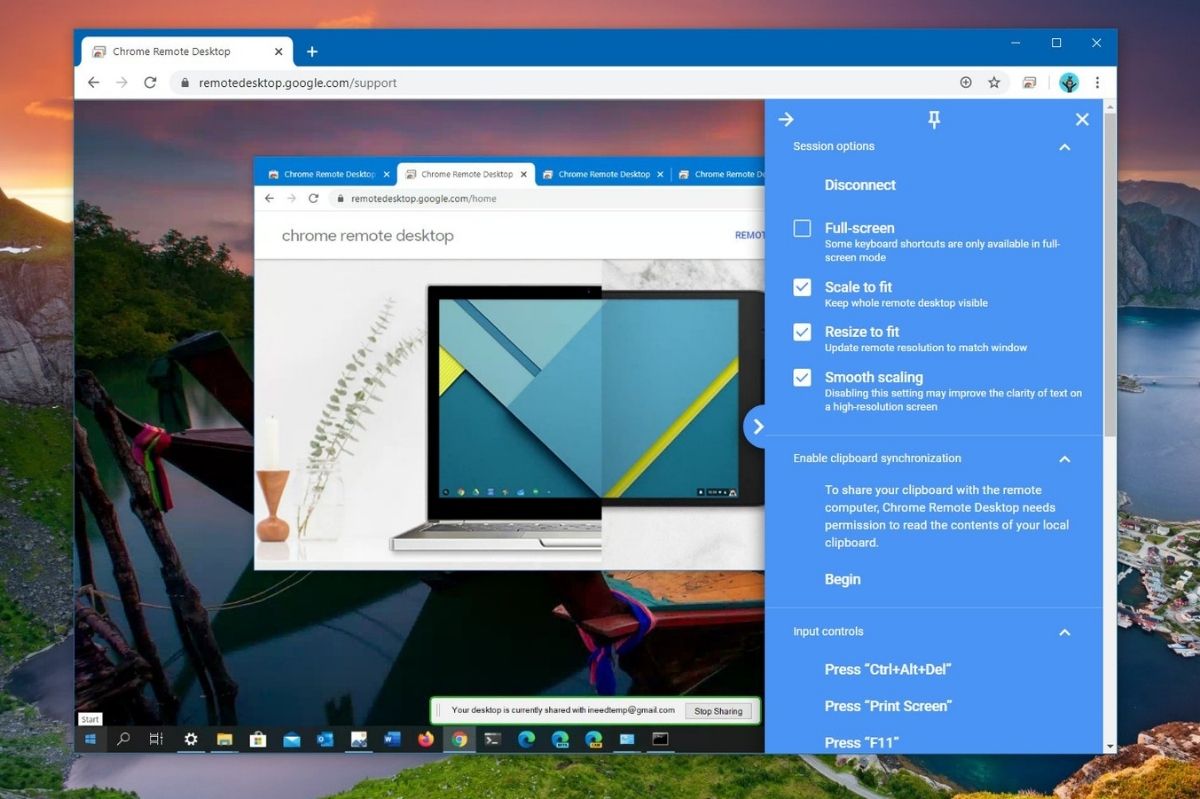Open the Chrome profile avatar
Image resolution: width=1200 pixels, height=799 pixels.
coord(1069,83)
